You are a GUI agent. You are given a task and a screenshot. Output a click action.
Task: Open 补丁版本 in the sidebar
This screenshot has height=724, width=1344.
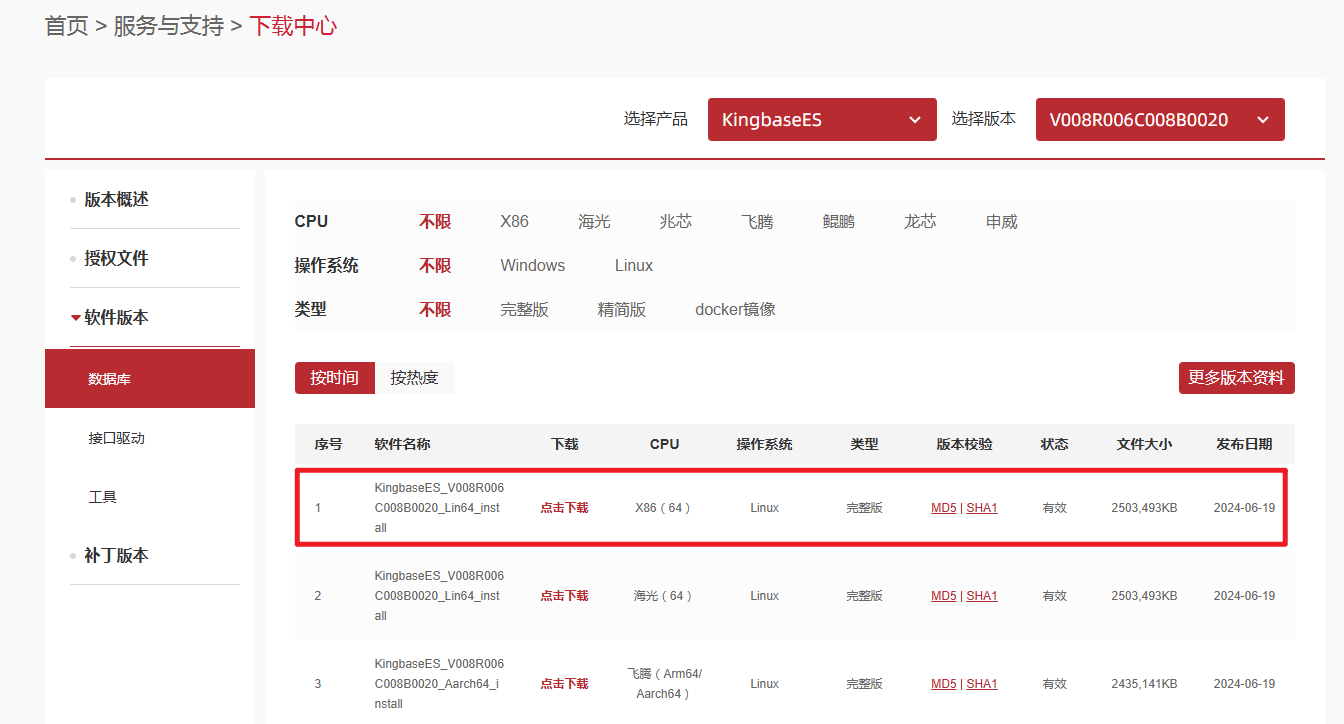click(116, 556)
